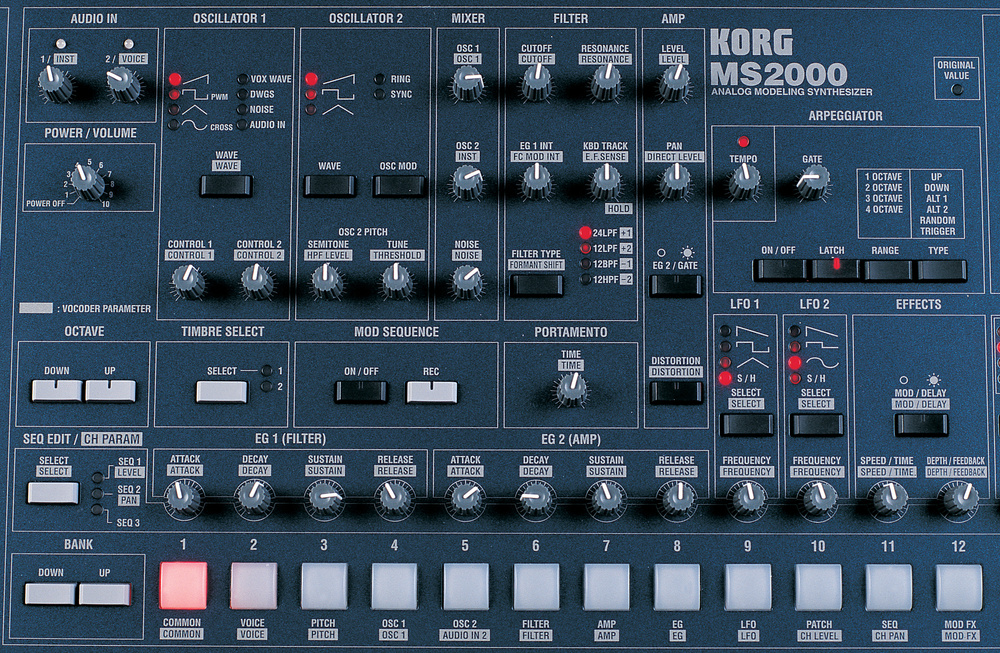Screen dimensions: 1000x653
Task: Toggle the Mod Sequence ON/OFF button
Action: (x=362, y=392)
